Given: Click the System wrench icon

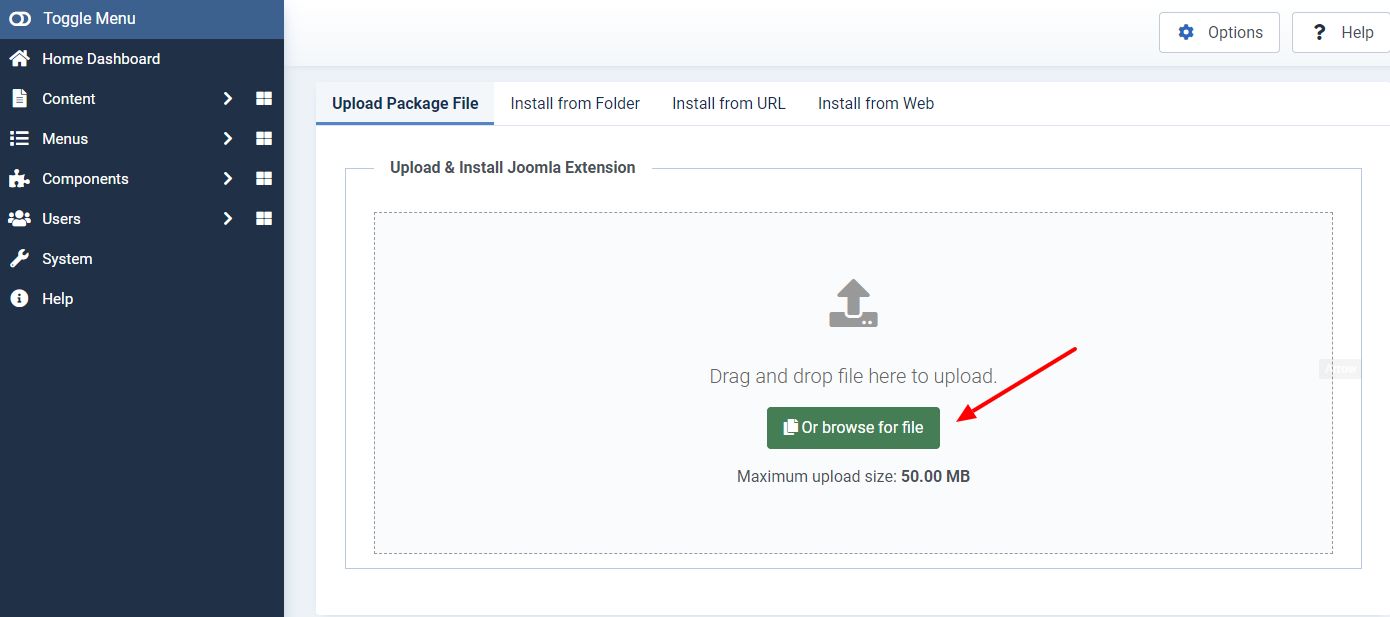Looking at the screenshot, I should (19, 259).
